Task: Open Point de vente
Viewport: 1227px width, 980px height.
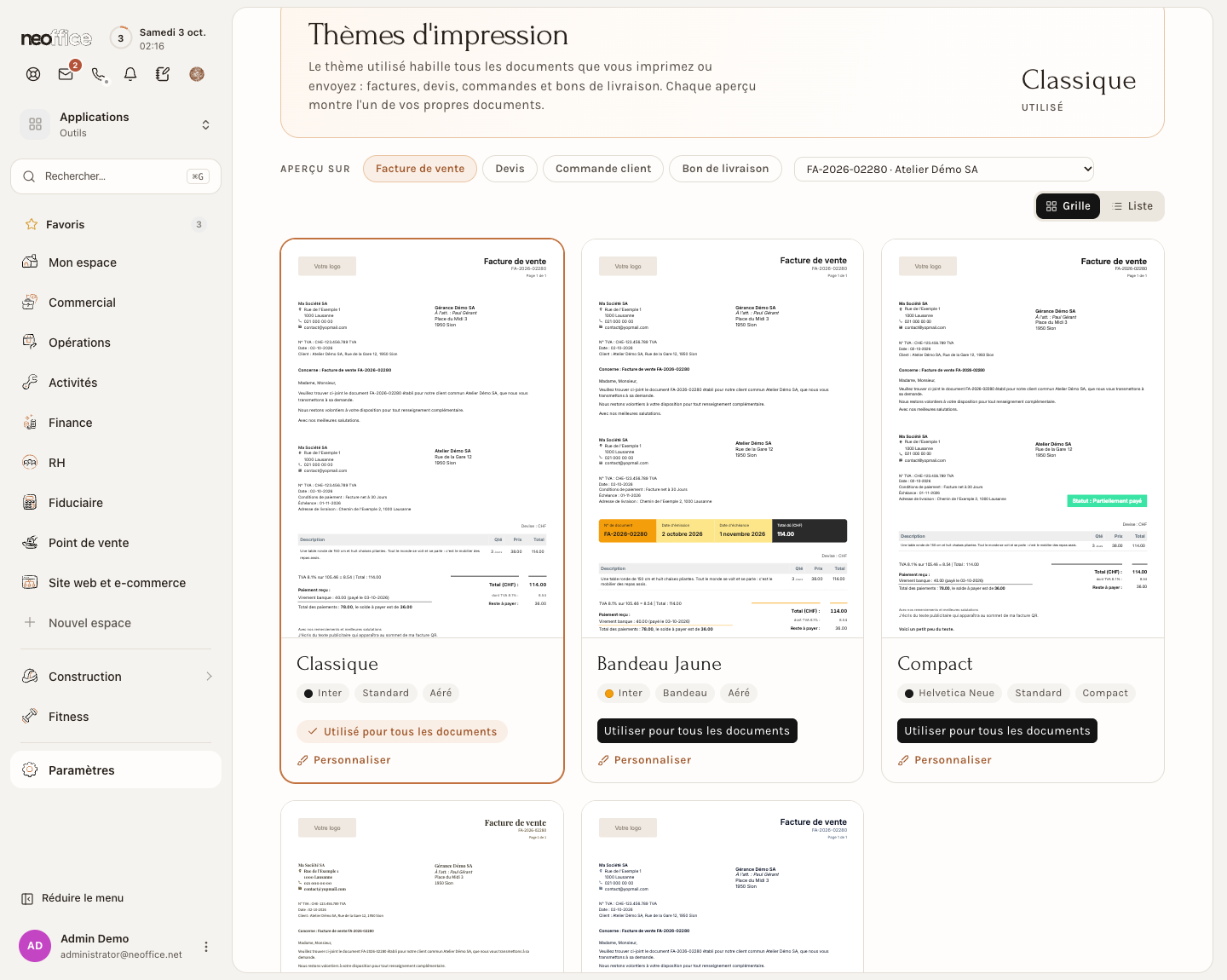Action: (x=116, y=543)
